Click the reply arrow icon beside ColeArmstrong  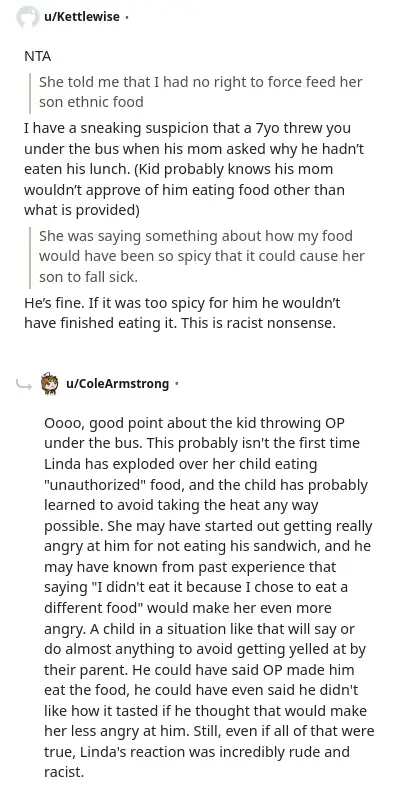click(24, 384)
